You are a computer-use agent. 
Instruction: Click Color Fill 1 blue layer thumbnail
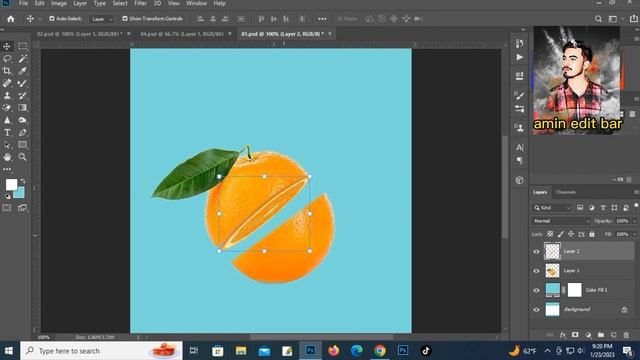tap(553, 290)
